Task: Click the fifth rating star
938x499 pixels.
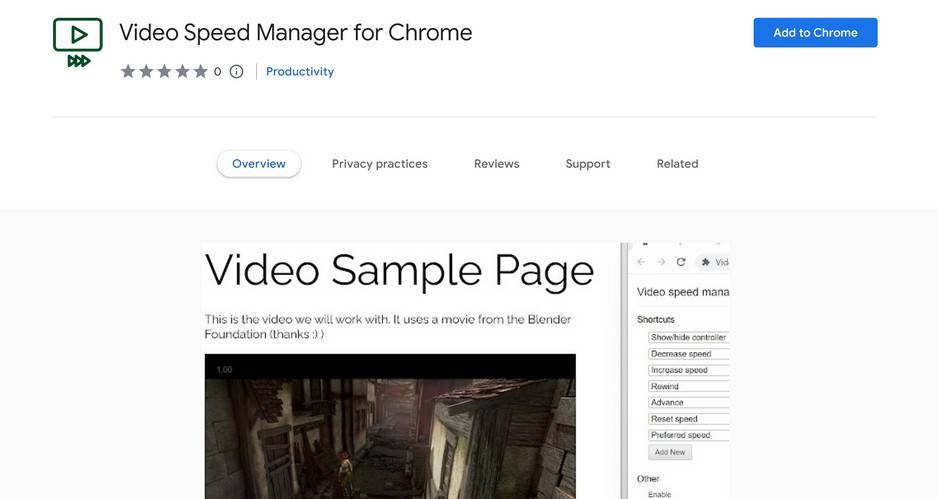Action: pos(200,72)
